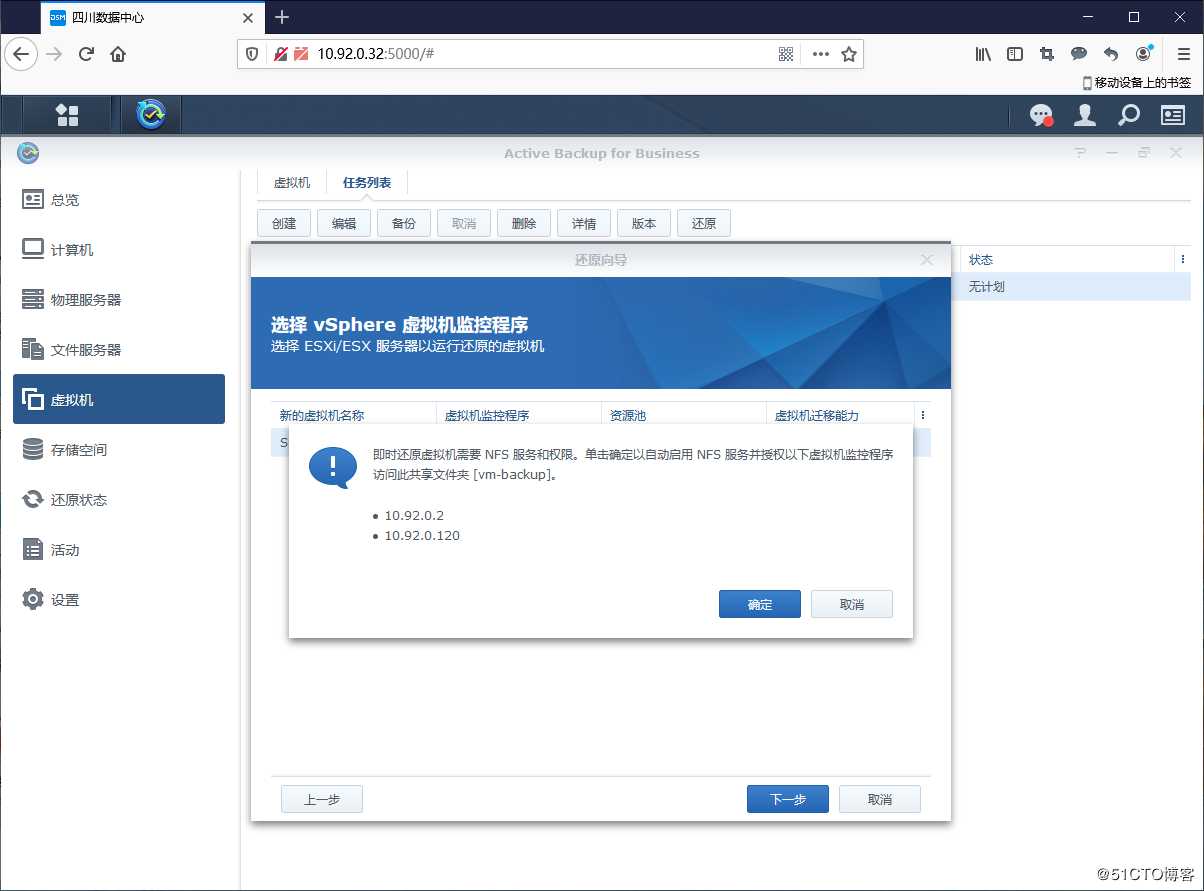1204x891 pixels.
Task: Select 文件服务器 in sidebar
Action: point(119,349)
